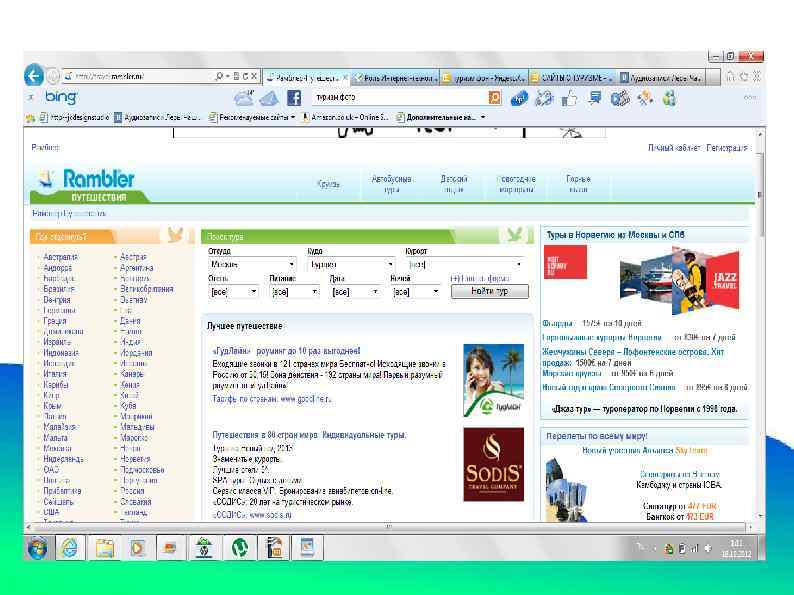Screen dimensions: 794x595
Task: Go back with the browser back arrow
Action: pyautogui.click(x=34, y=76)
